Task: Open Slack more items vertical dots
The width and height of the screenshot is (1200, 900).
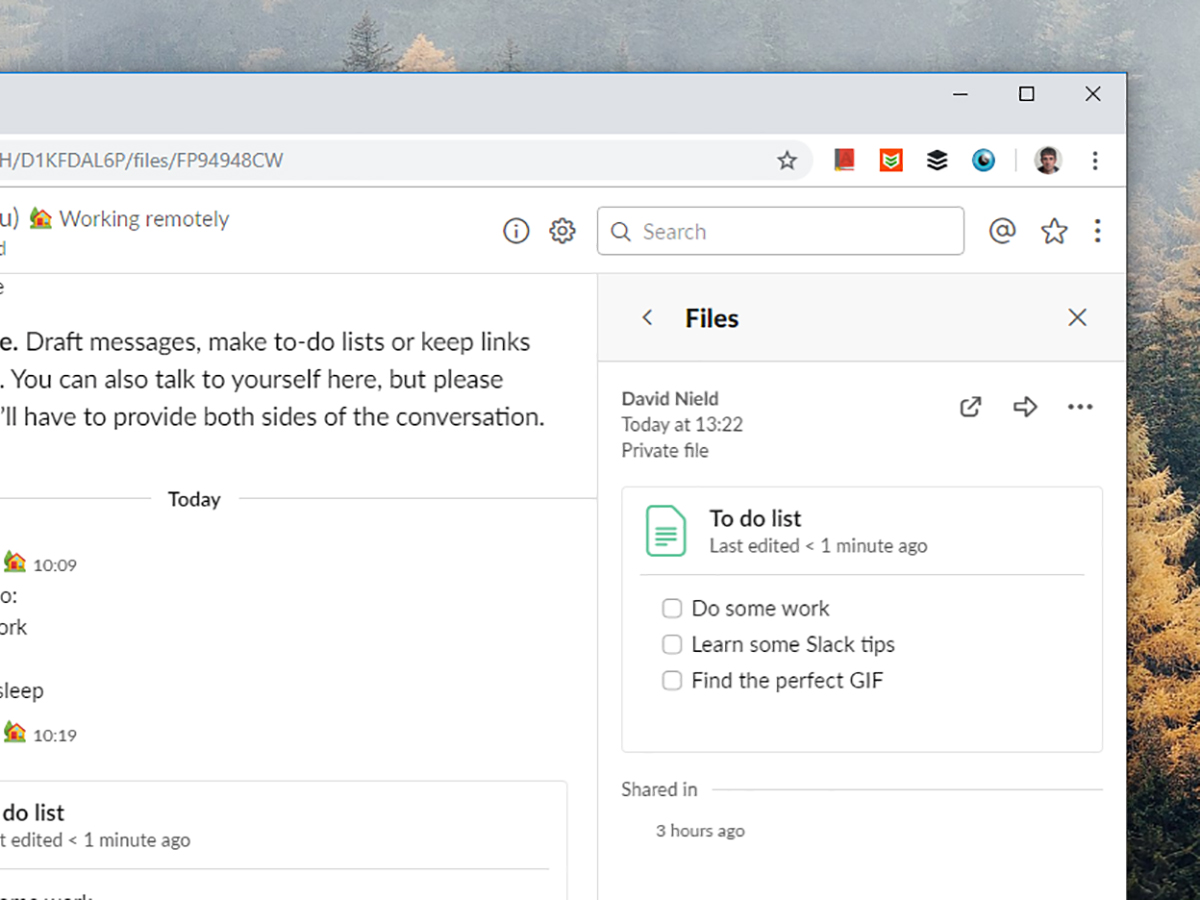Action: click(x=1097, y=232)
